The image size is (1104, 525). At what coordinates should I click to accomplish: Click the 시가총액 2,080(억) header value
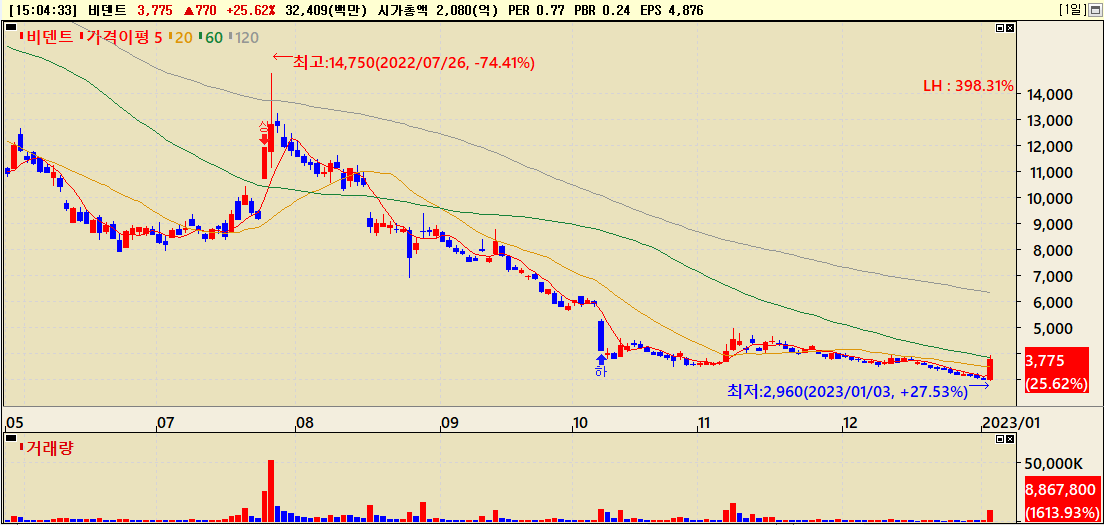pos(437,11)
